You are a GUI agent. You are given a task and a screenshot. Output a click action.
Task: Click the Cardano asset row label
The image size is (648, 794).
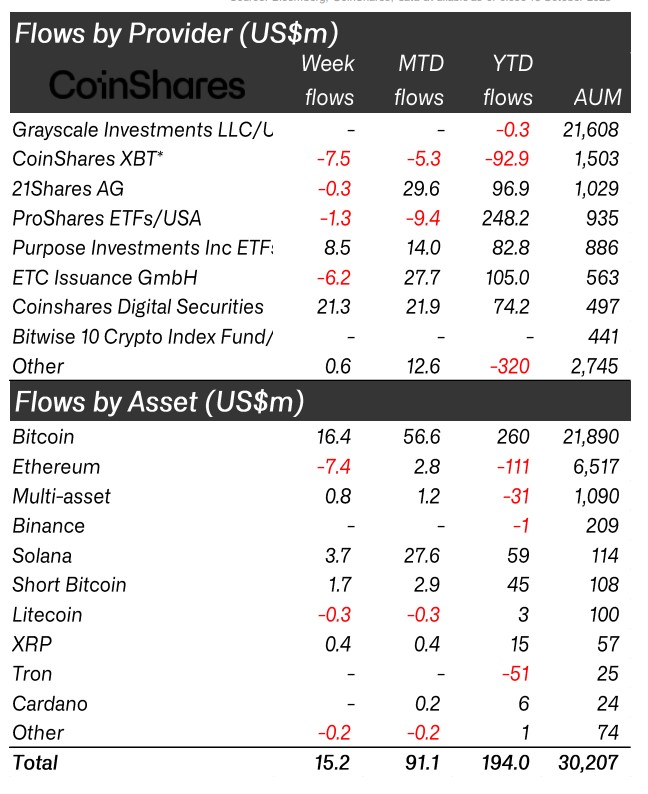50,703
